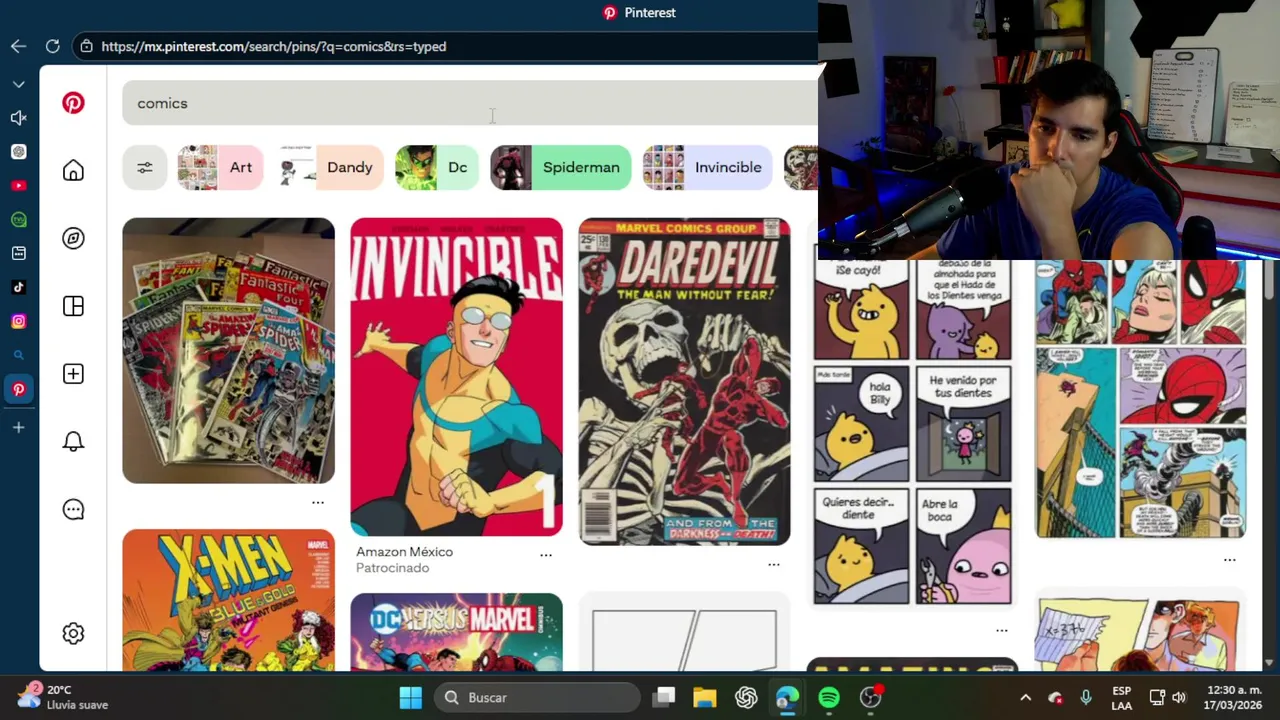
Task: Click the Amazon México advertiser link
Action: coord(404,552)
